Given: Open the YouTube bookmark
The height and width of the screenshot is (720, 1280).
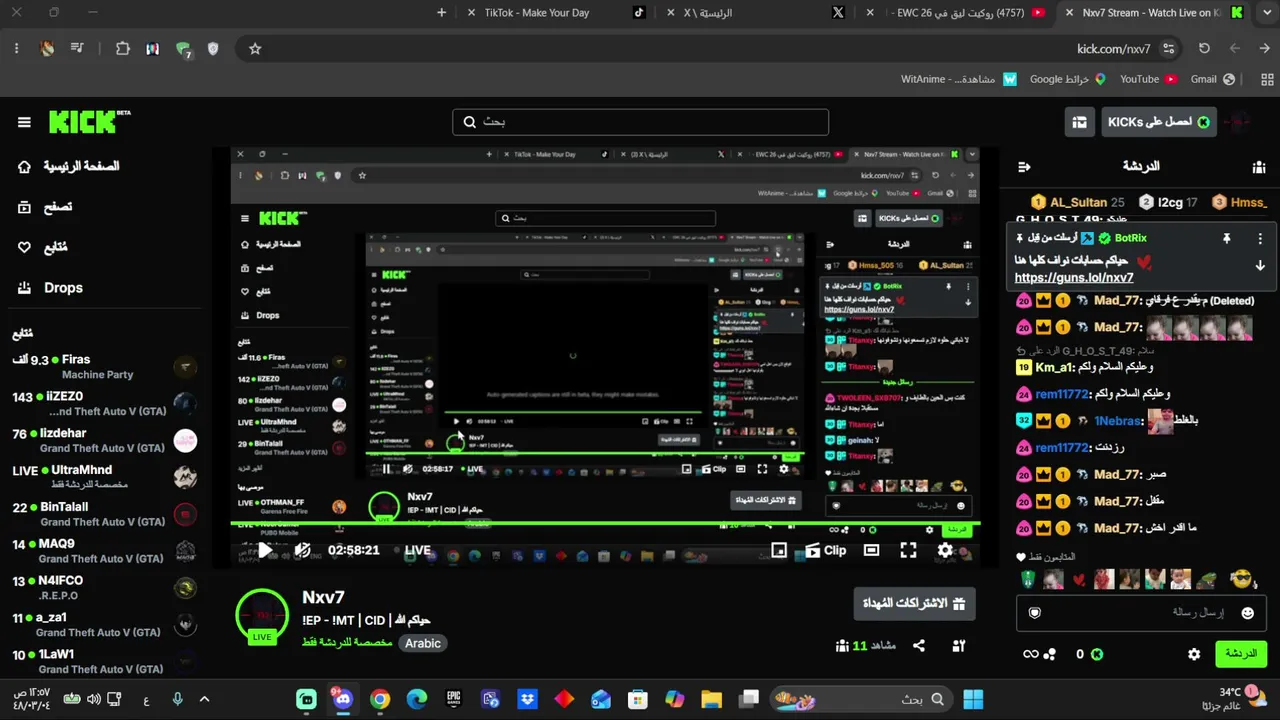Looking at the screenshot, I should click(1148, 79).
